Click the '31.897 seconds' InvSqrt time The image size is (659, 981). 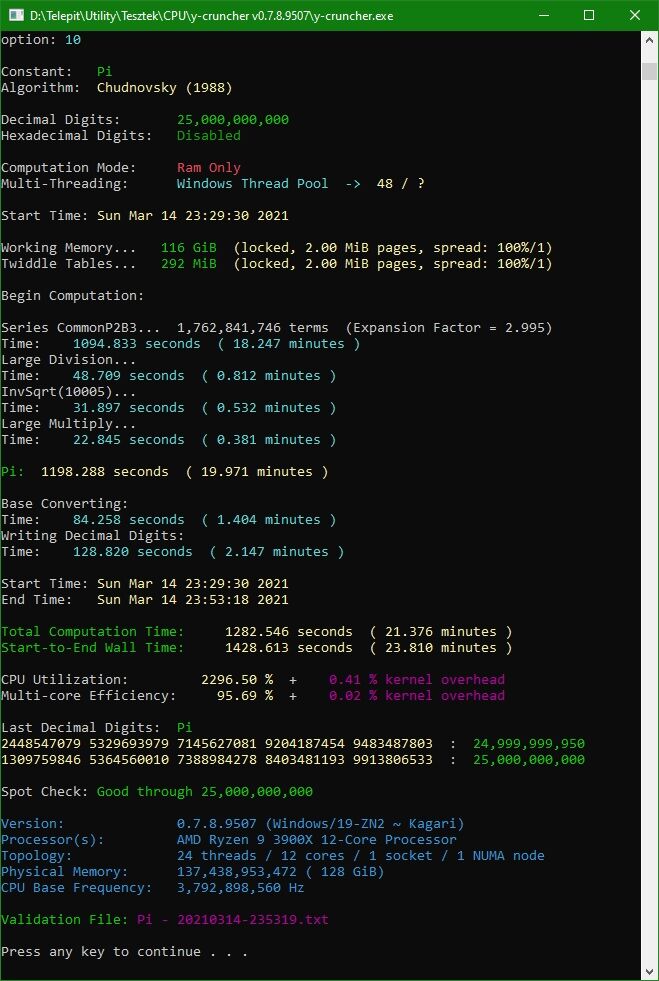(128, 408)
